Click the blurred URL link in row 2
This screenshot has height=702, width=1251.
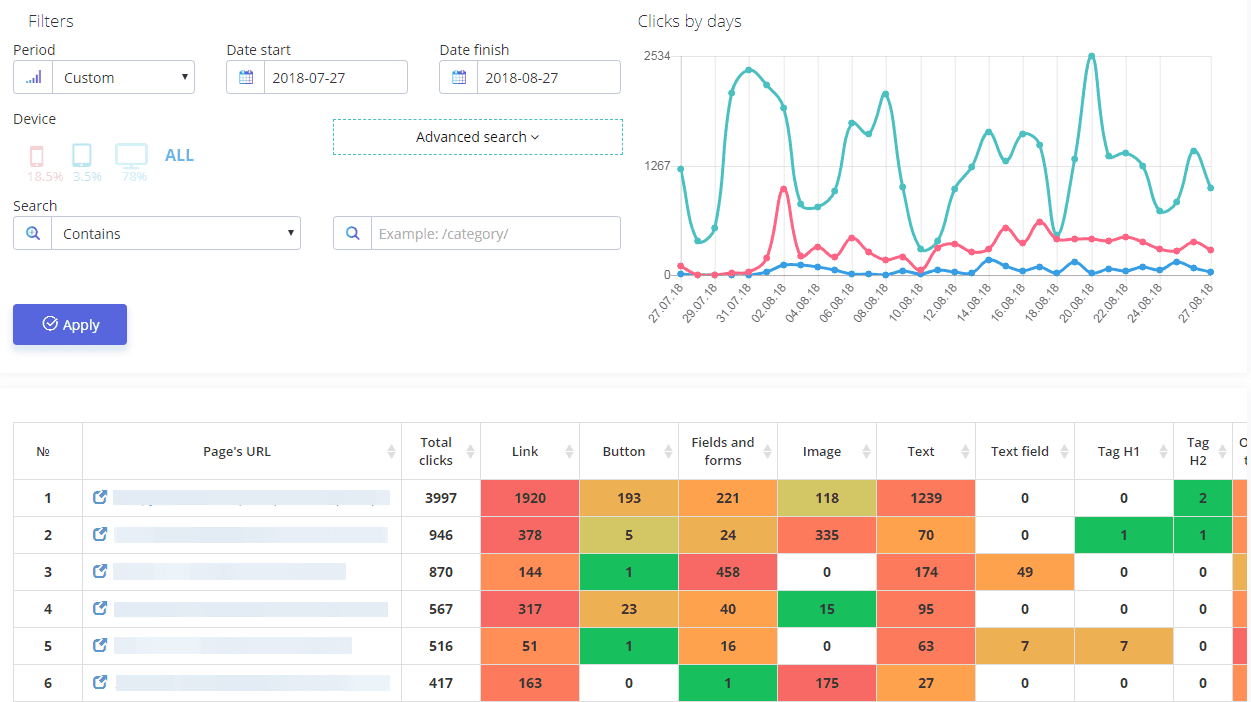251,535
